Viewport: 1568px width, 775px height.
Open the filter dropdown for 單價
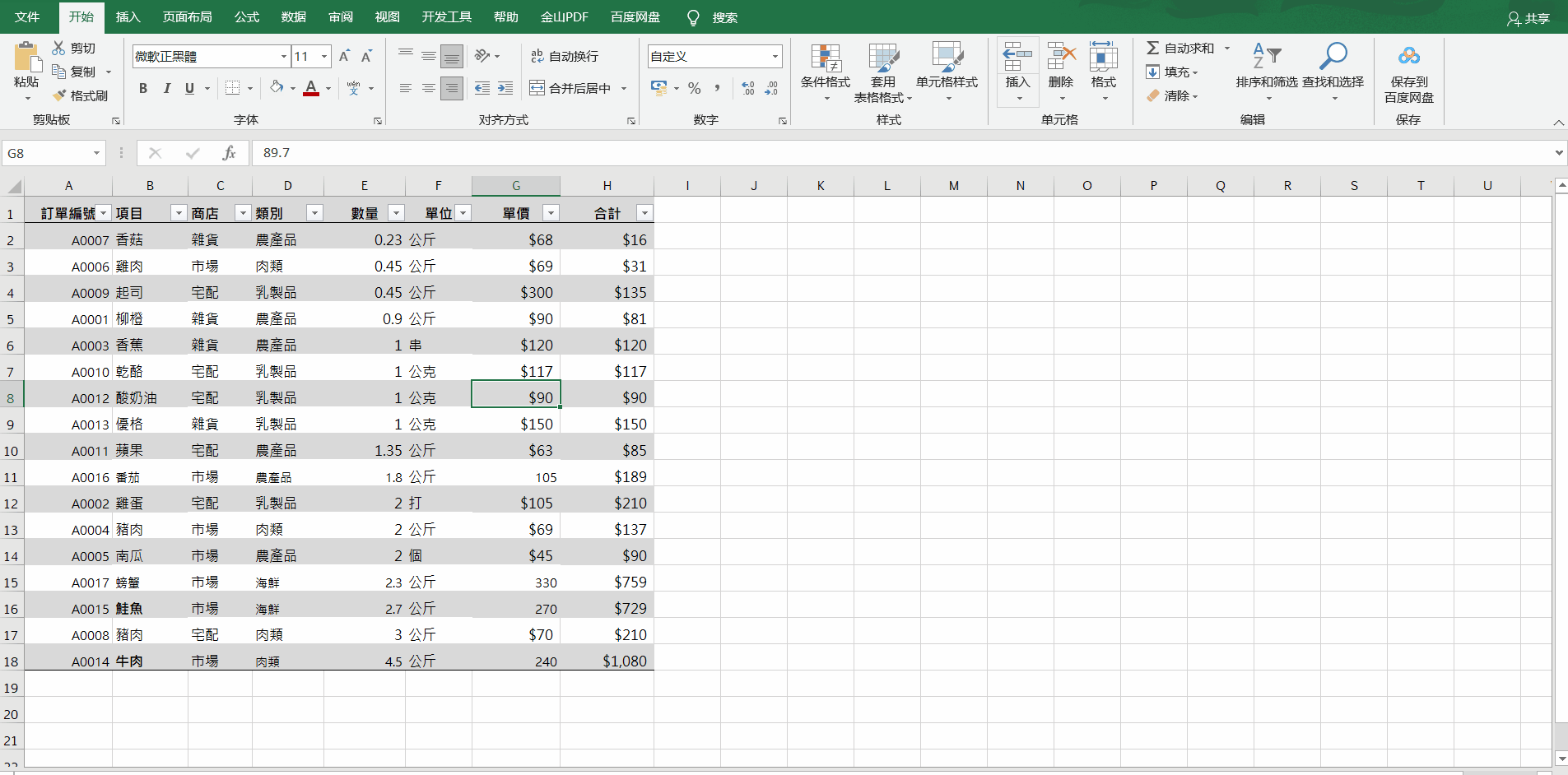tap(551, 213)
